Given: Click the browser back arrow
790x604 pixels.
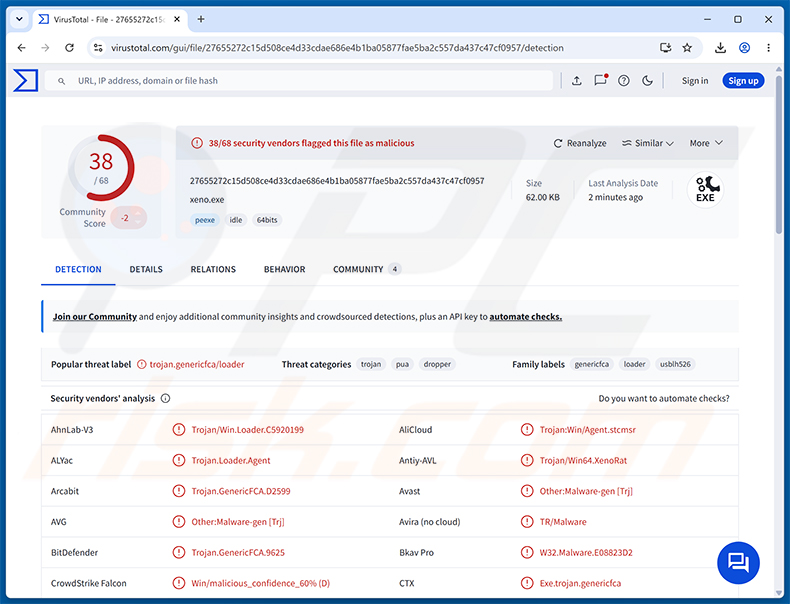Looking at the screenshot, I should coord(21,48).
